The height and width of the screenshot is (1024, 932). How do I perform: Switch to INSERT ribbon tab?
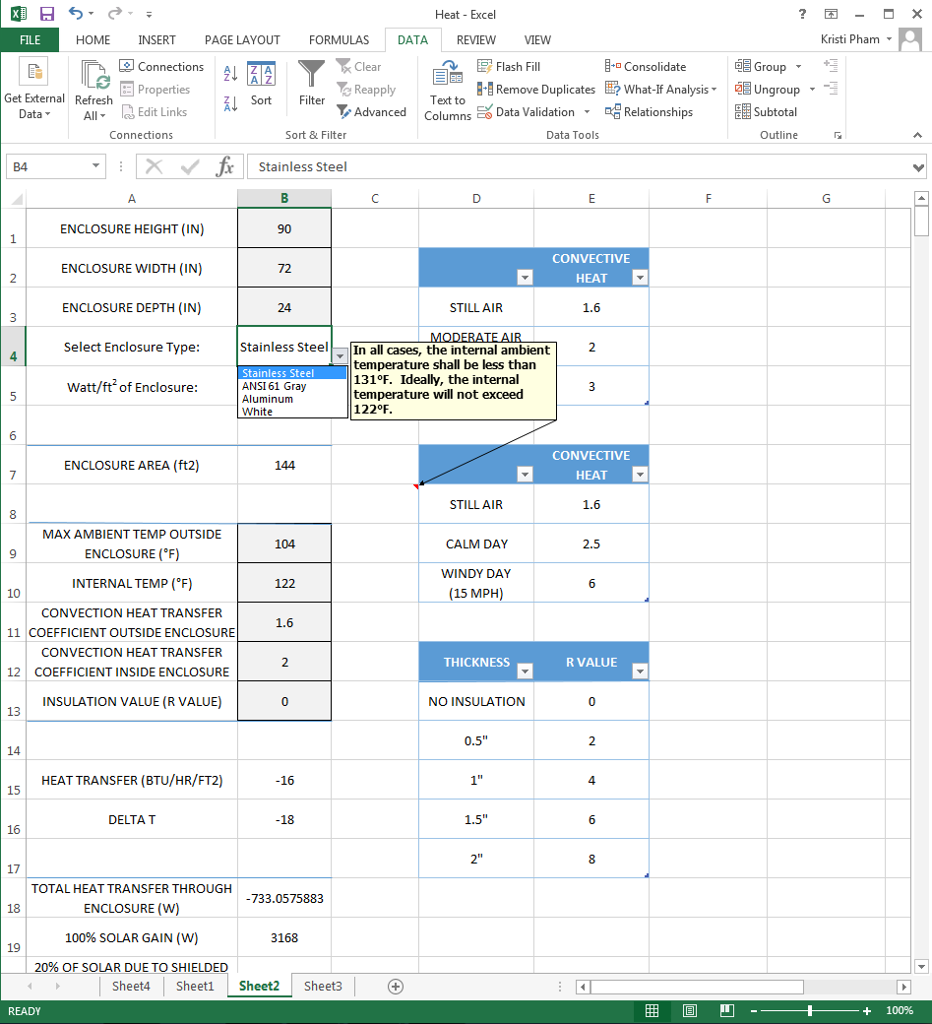tap(157, 40)
